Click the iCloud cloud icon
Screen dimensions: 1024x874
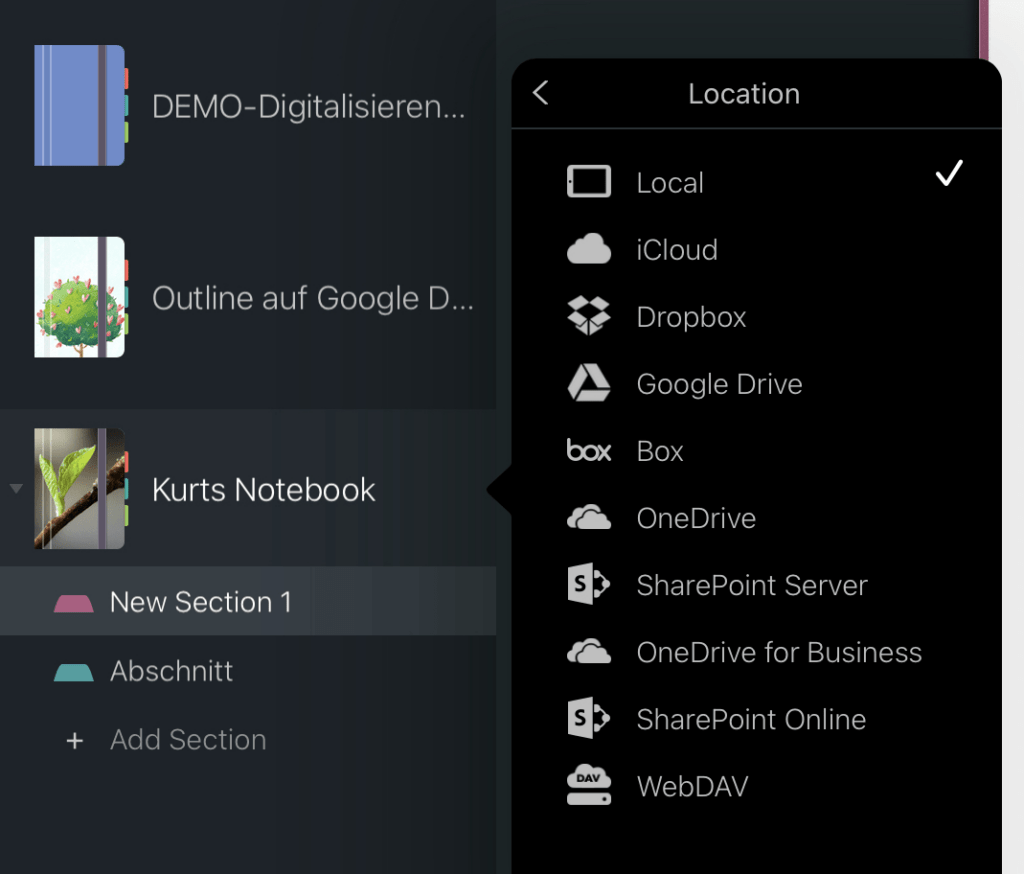588,249
